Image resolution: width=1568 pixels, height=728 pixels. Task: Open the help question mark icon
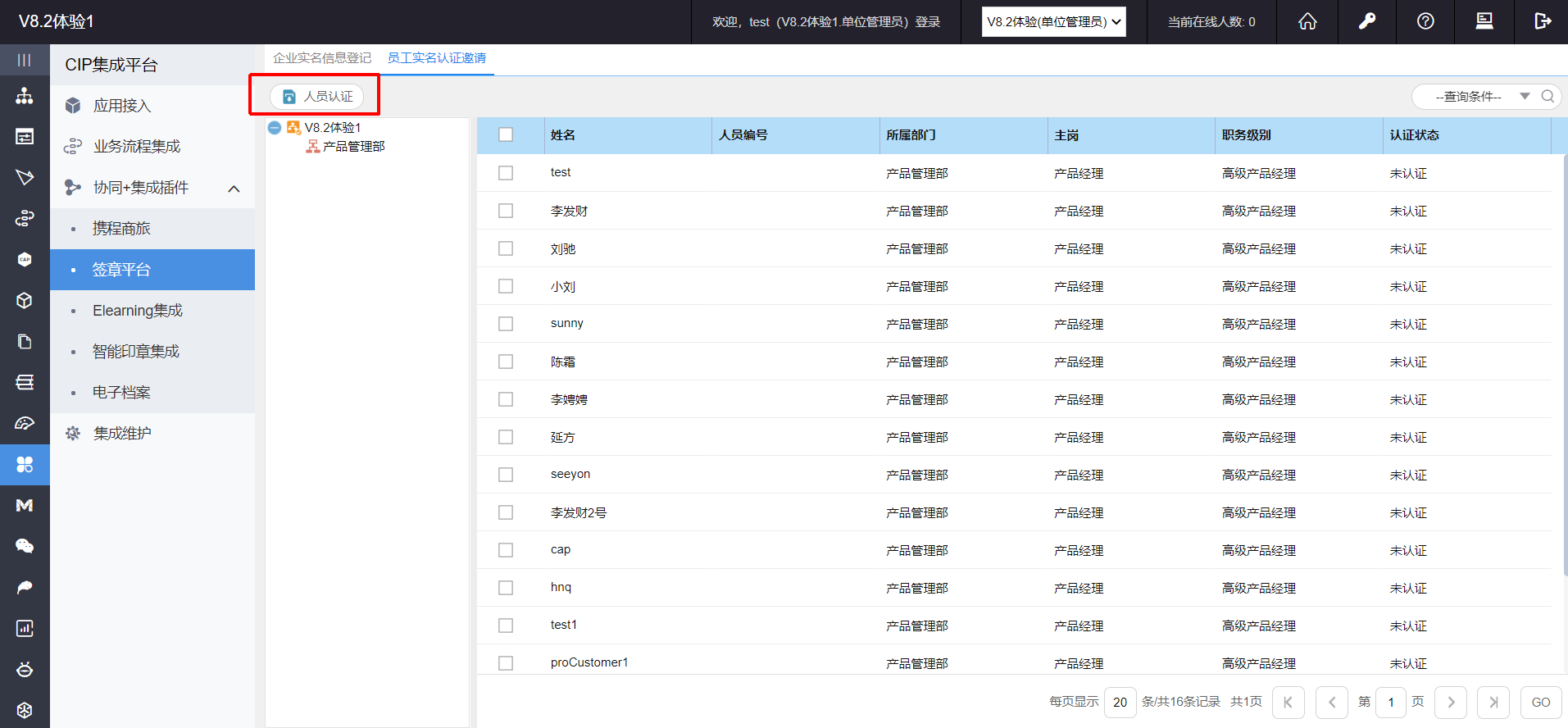point(1425,21)
